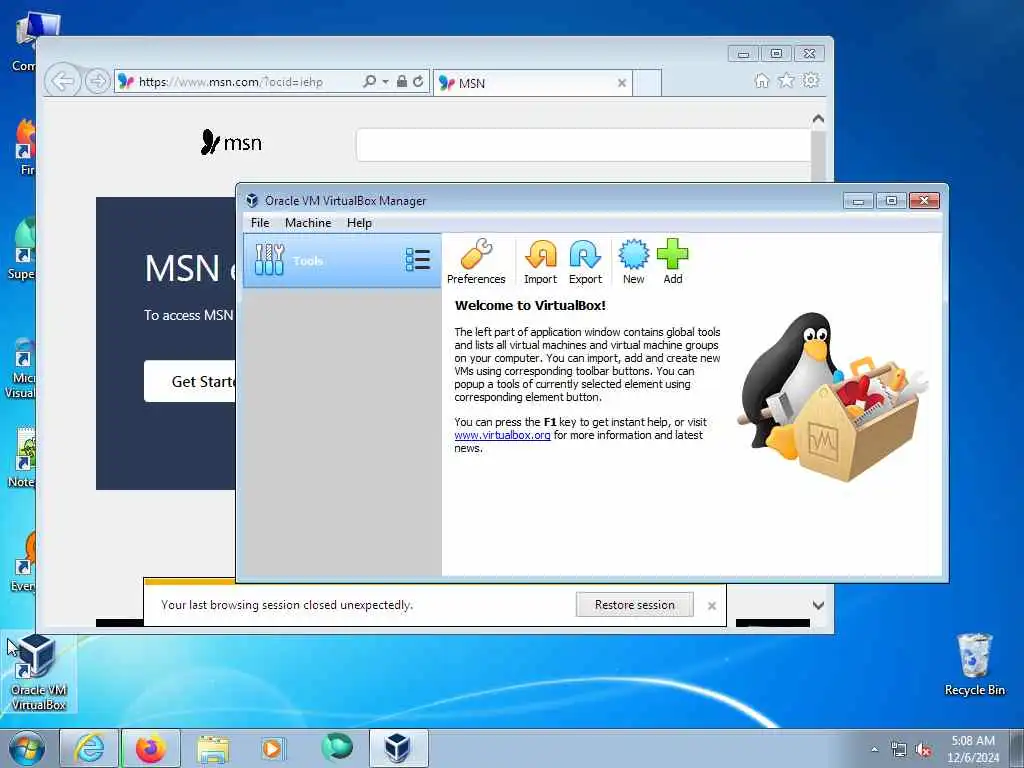Refresh the MSN page in IE
The image size is (1024, 768).
418,81
